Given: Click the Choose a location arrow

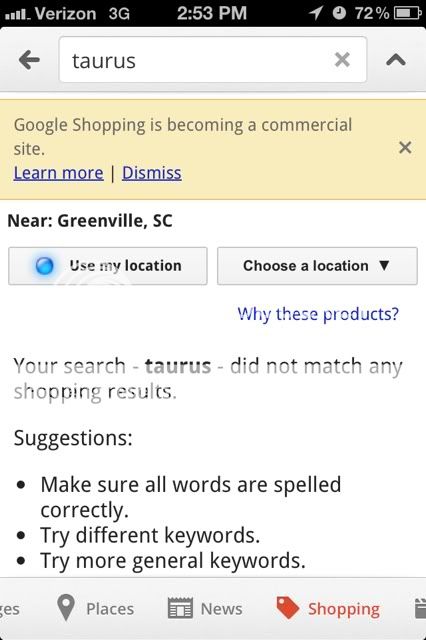Looking at the screenshot, I should click(x=384, y=266).
